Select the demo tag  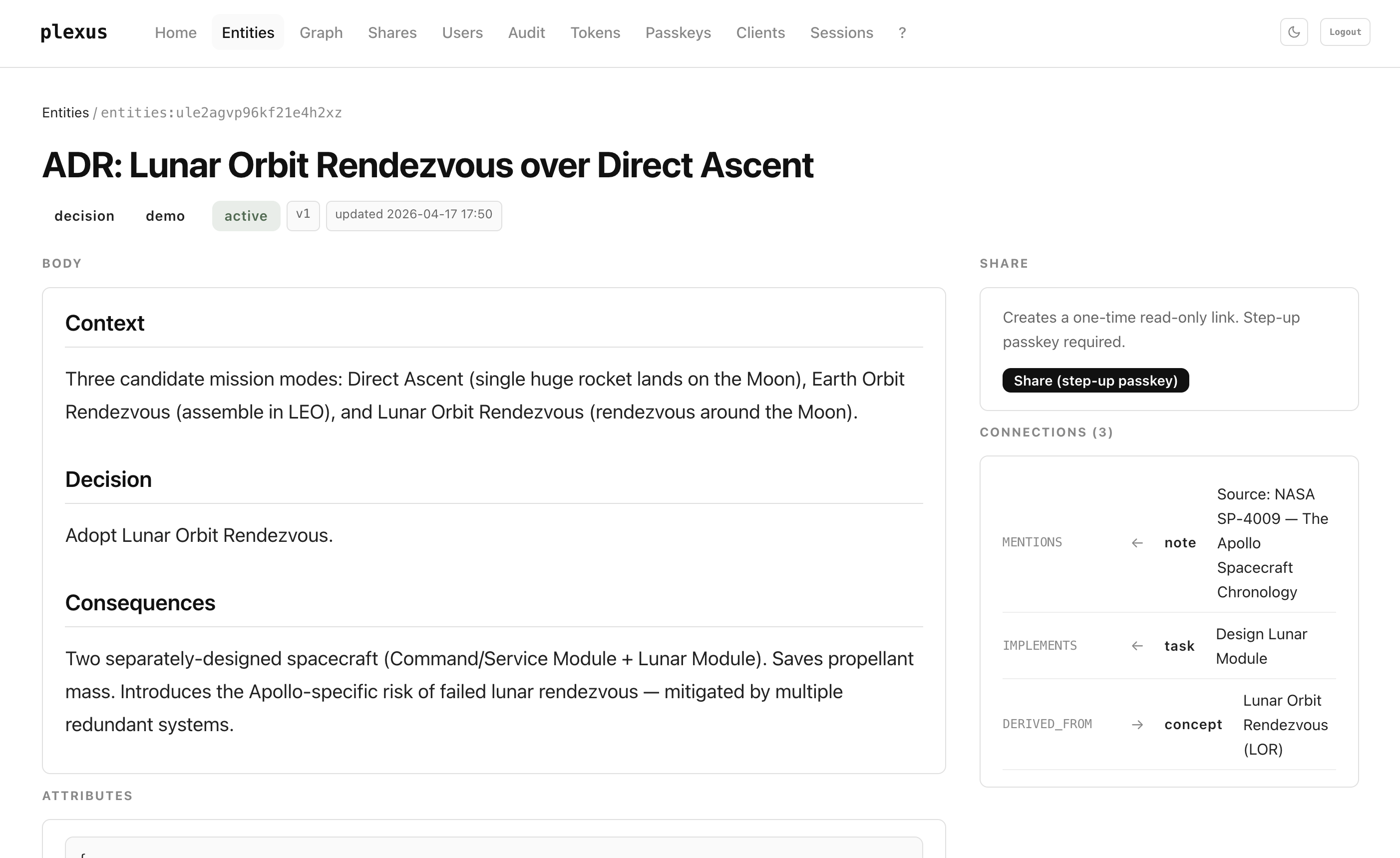coord(165,215)
